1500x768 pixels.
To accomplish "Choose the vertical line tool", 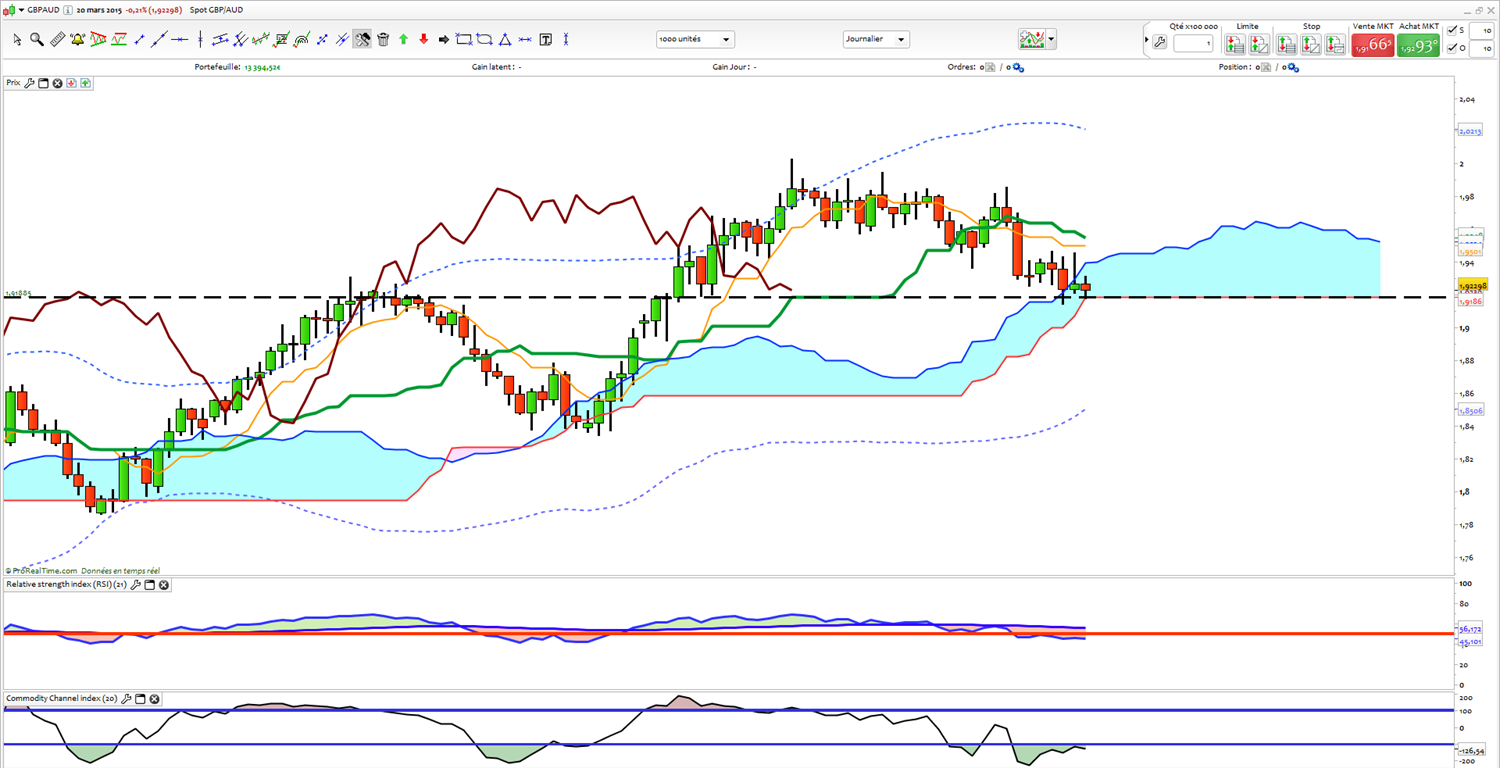I will (201, 40).
